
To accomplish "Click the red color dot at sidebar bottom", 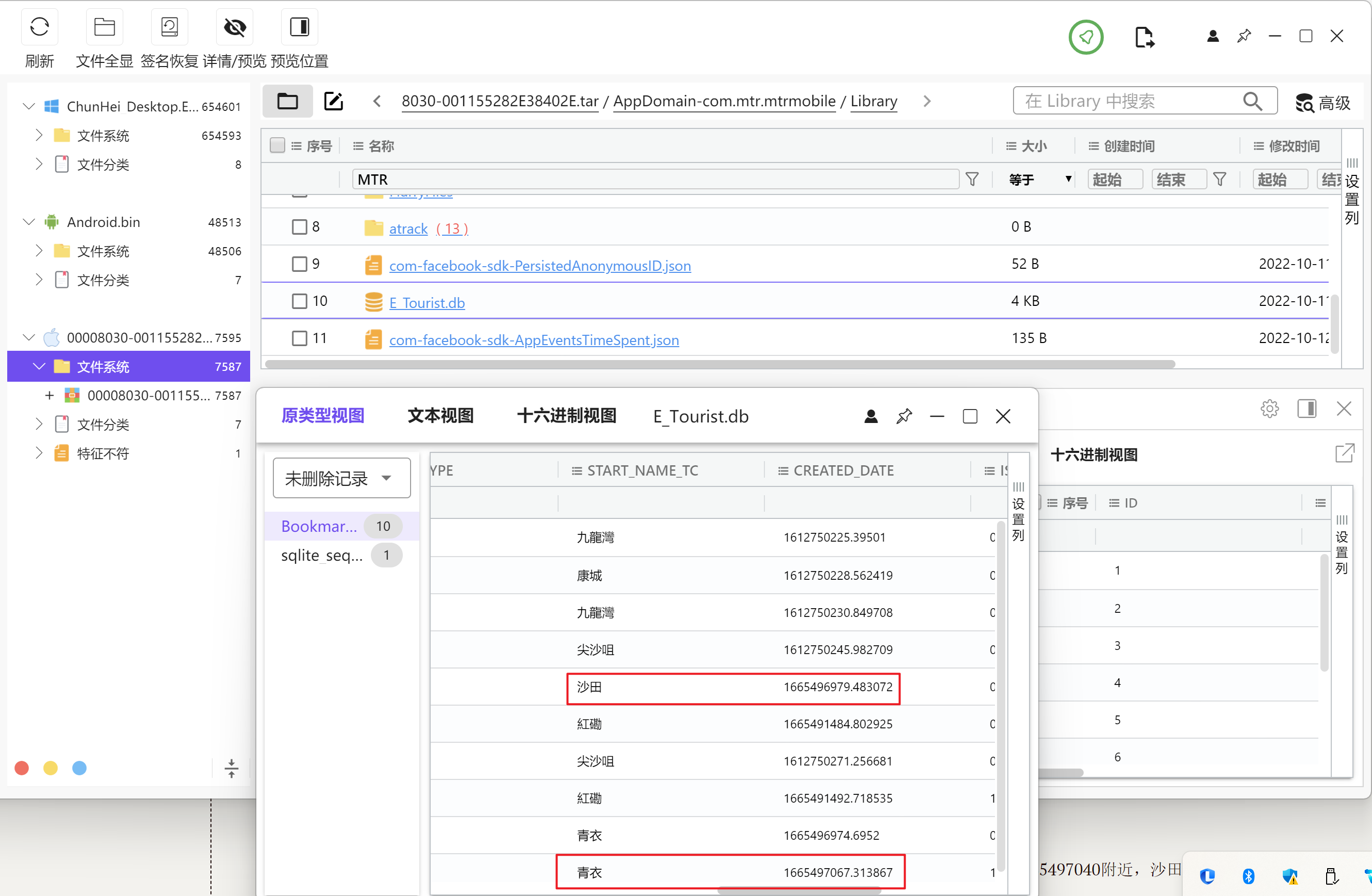I will pos(22,768).
